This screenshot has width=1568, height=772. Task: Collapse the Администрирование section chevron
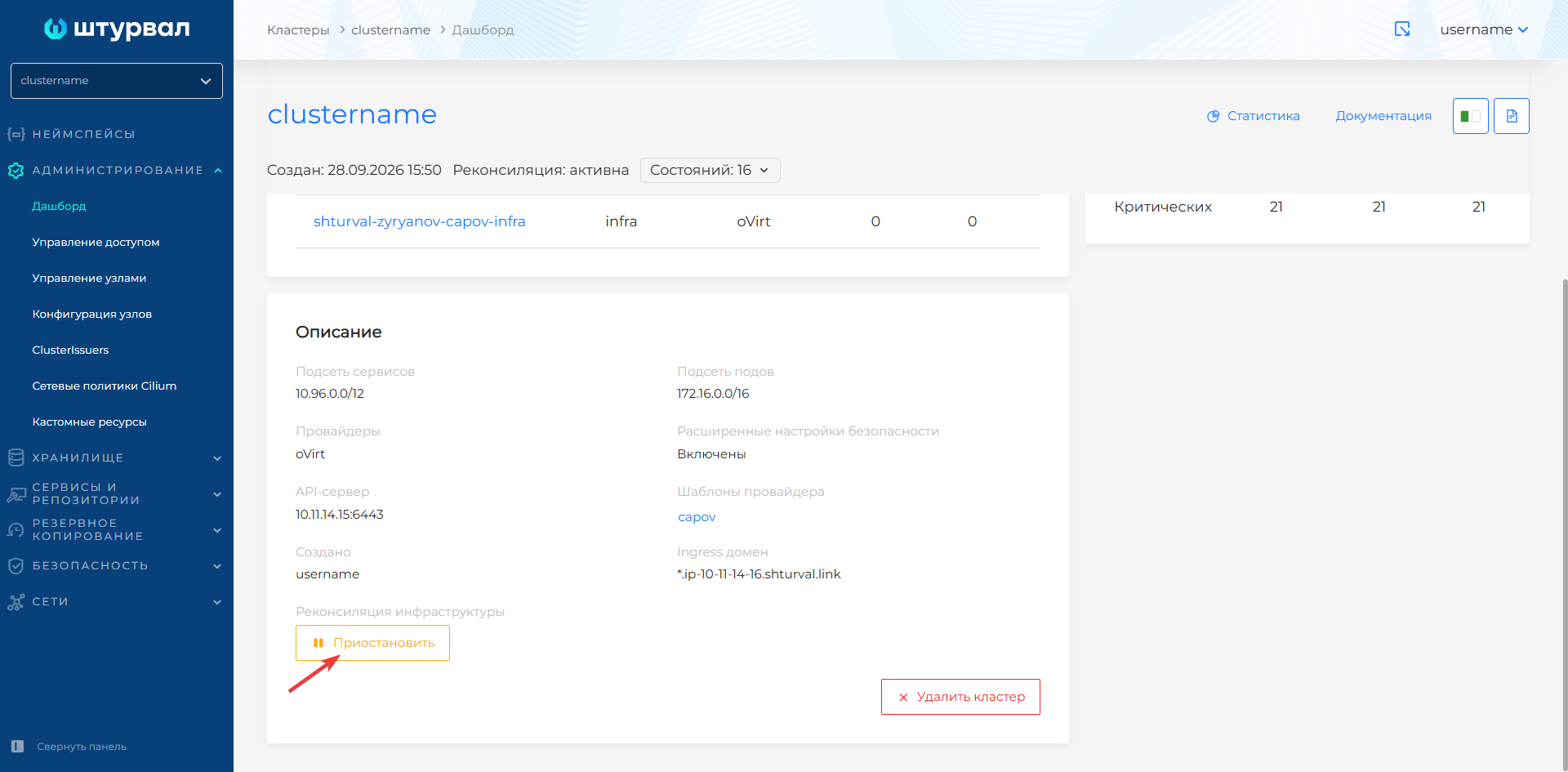point(218,170)
